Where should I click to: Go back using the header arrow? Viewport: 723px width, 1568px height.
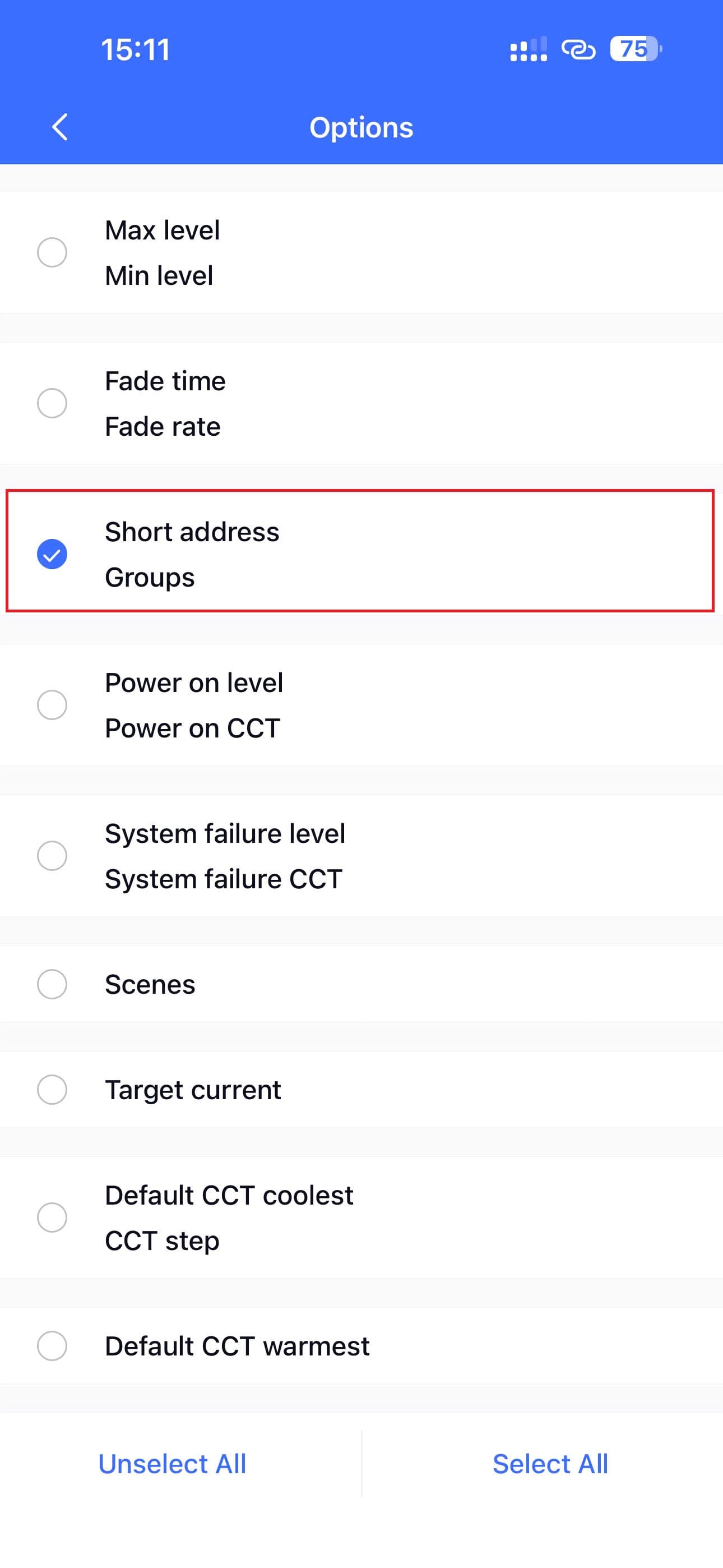coord(59,127)
